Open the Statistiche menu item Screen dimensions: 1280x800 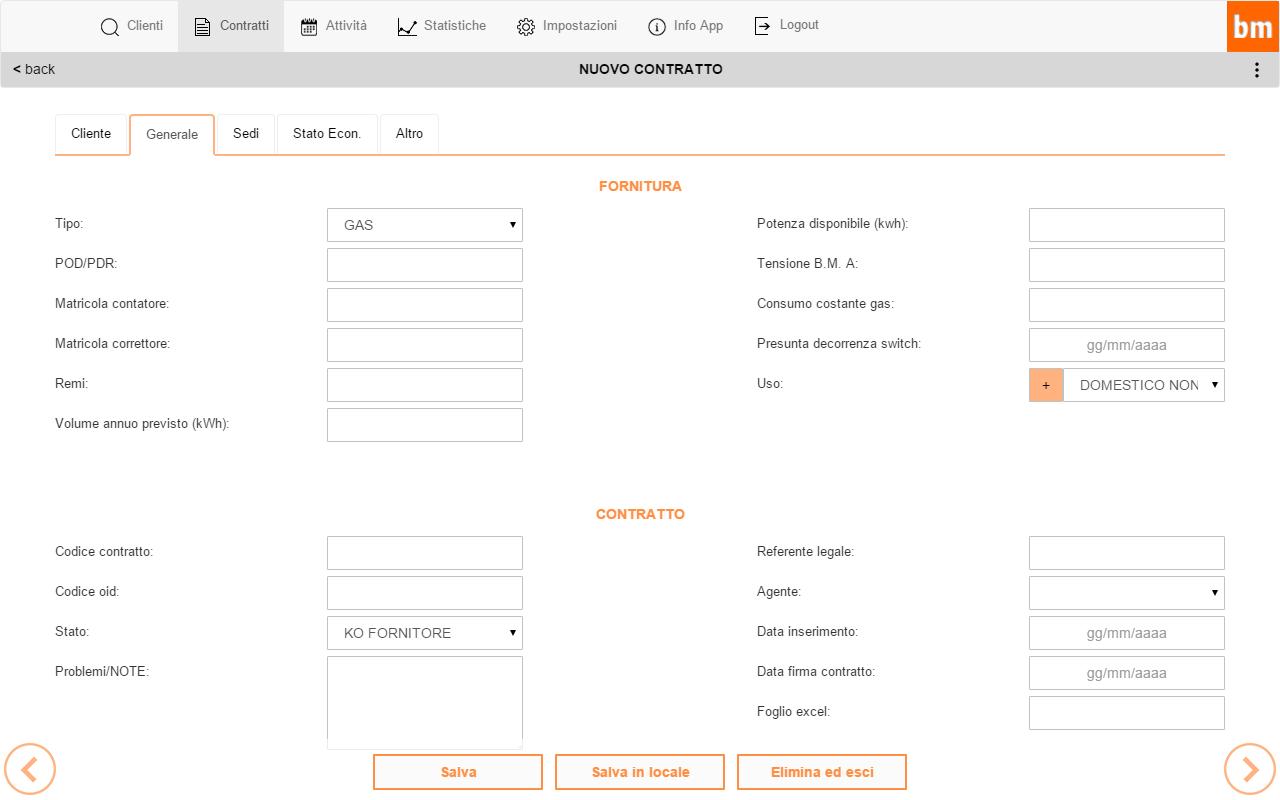click(x=441, y=26)
